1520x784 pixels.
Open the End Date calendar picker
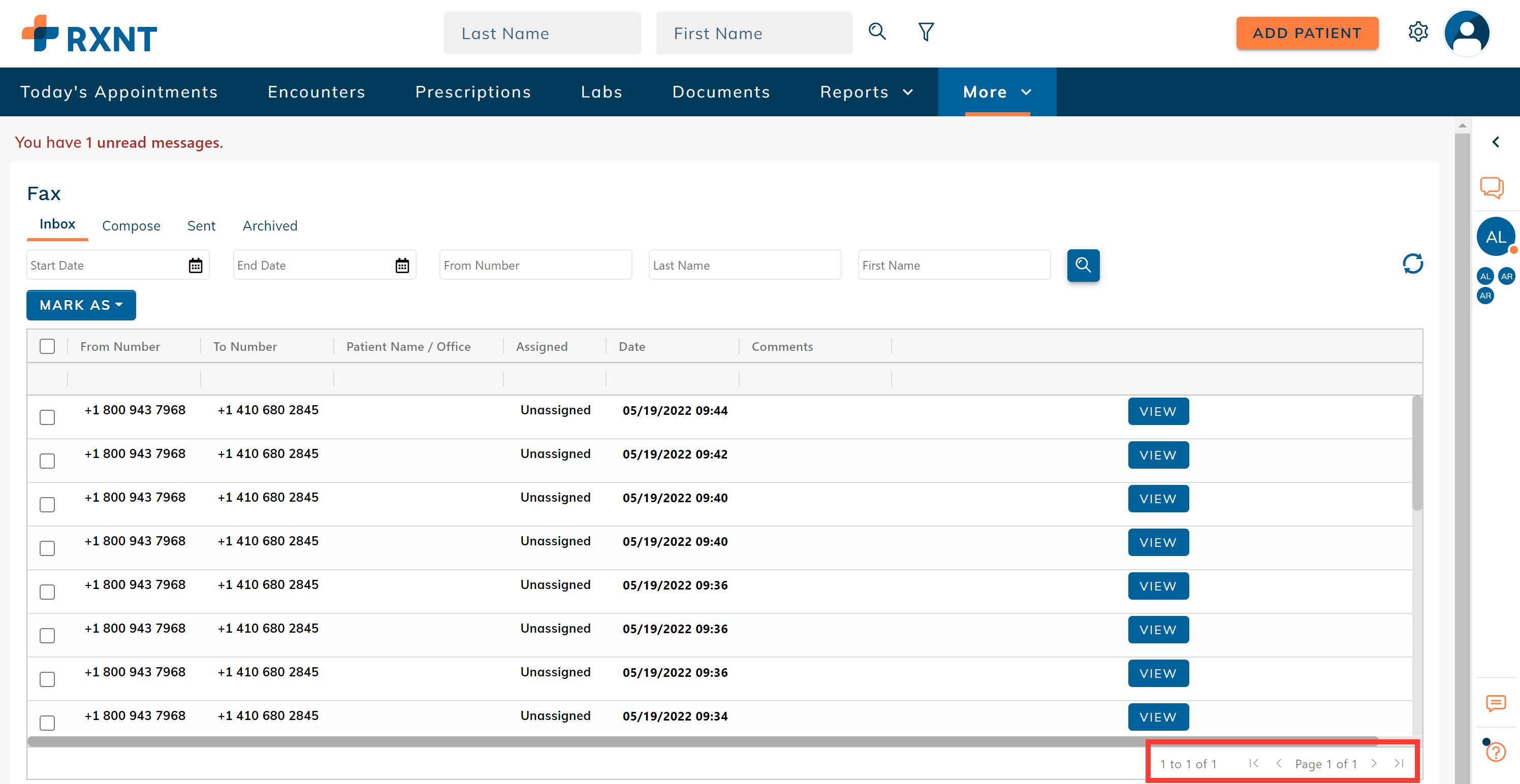pos(402,266)
